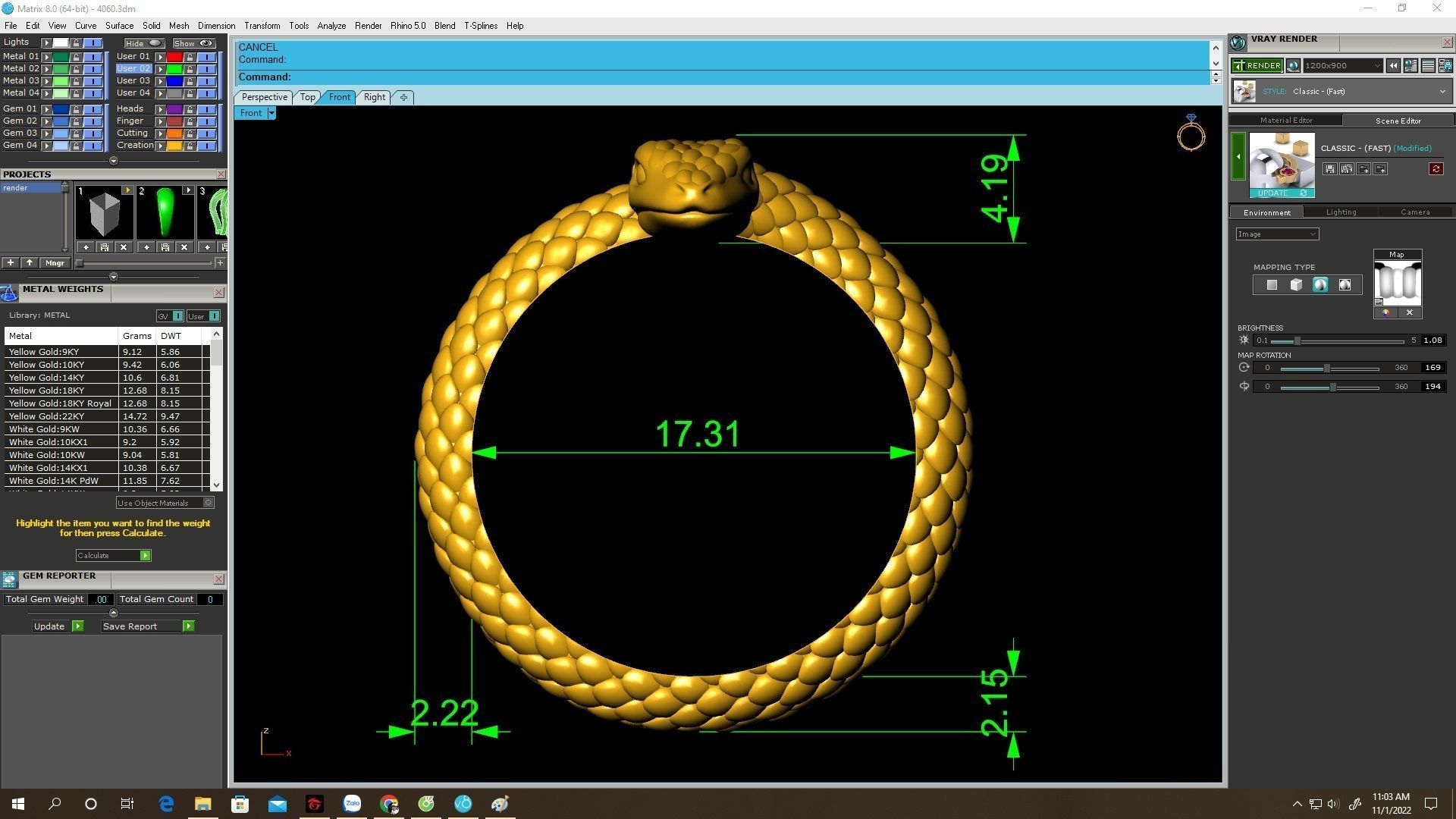The width and height of the screenshot is (1456, 819).
Task: Open the map color wheel icon
Action: [1385, 312]
